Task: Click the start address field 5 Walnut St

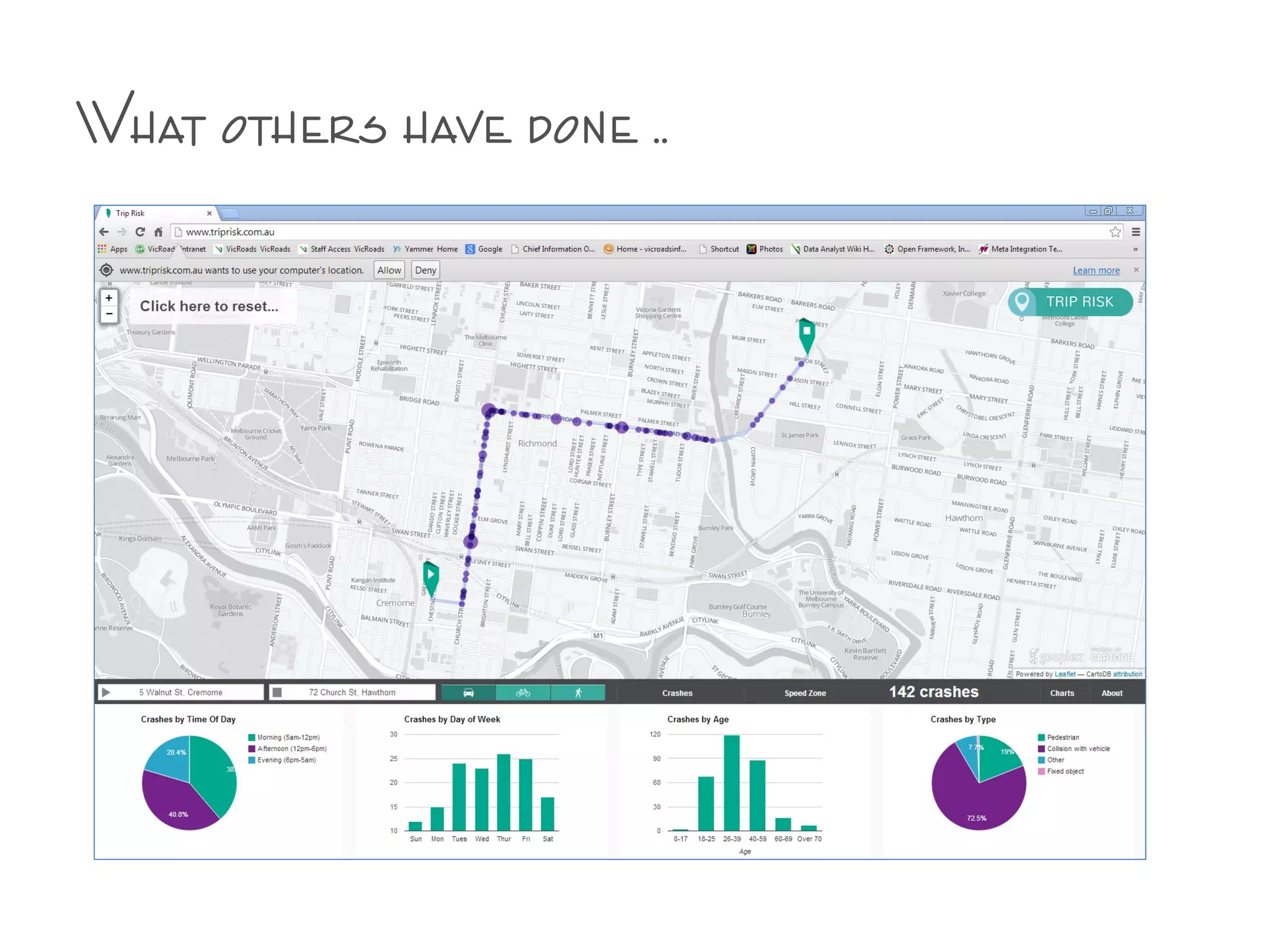Action: click(x=180, y=692)
